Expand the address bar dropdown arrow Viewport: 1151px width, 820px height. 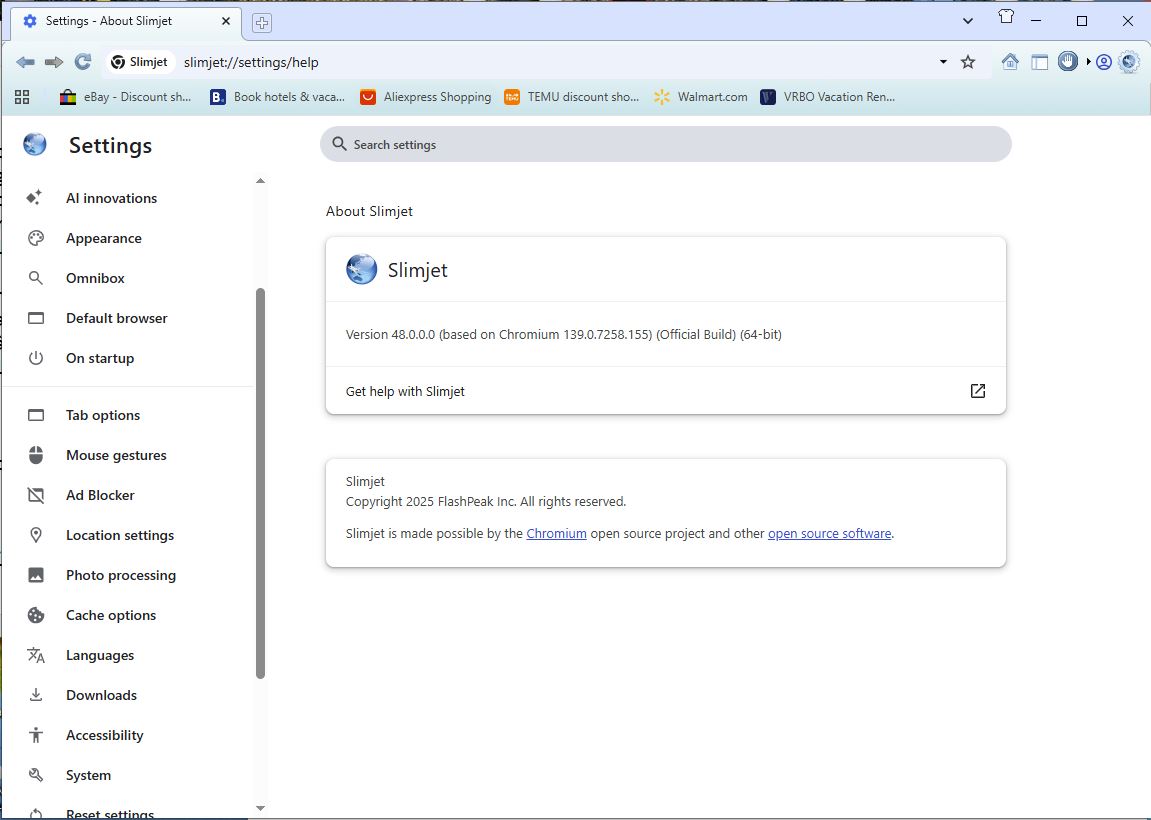(x=943, y=62)
